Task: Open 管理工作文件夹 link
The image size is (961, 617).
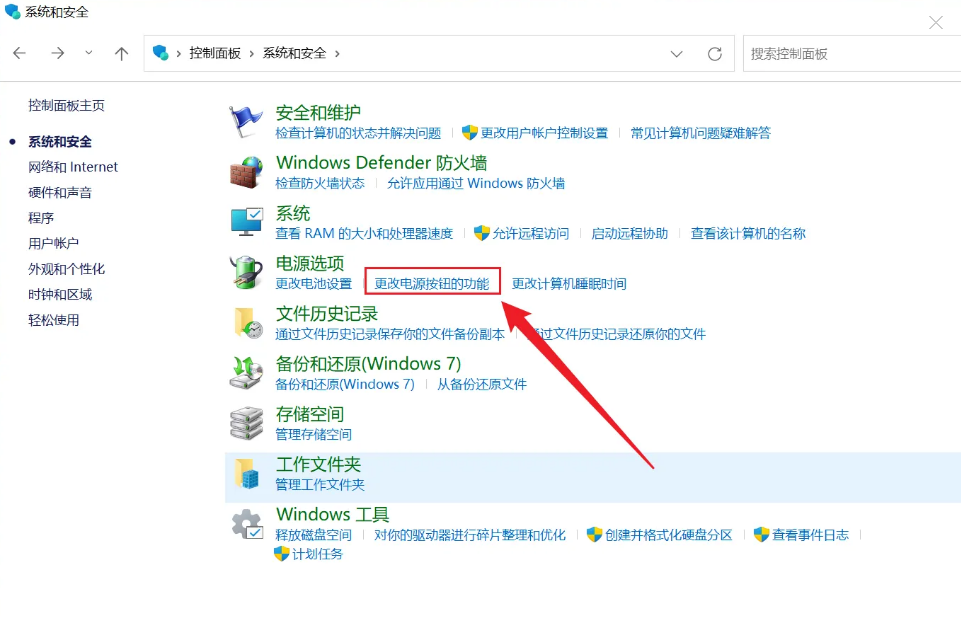Action: click(x=320, y=485)
